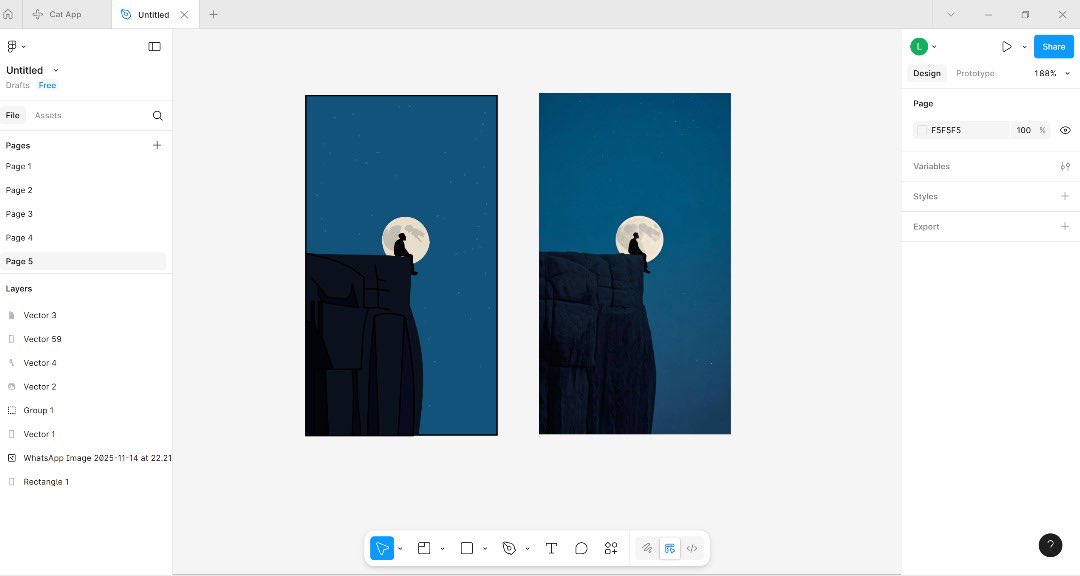Click the Present play icon
Screen dimensions: 1080x576
(x=1006, y=47)
